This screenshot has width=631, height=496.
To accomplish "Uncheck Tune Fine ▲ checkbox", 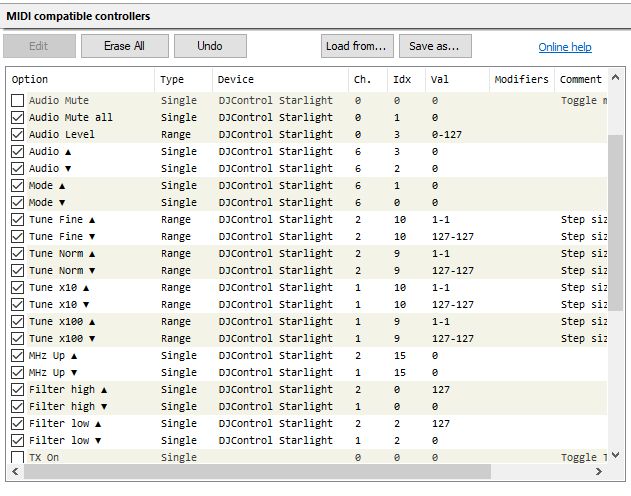I will coord(17,219).
